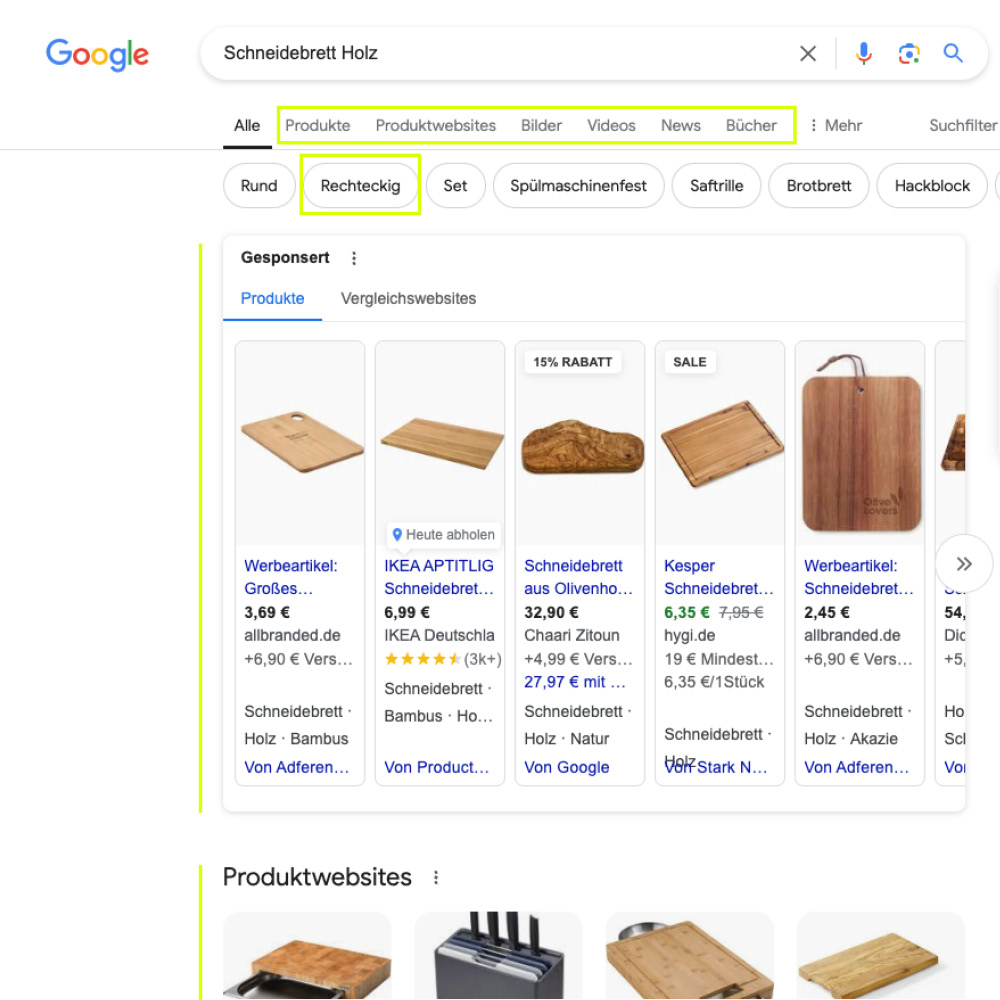Click the SALE badge
1000x1000 pixels.
pos(690,362)
